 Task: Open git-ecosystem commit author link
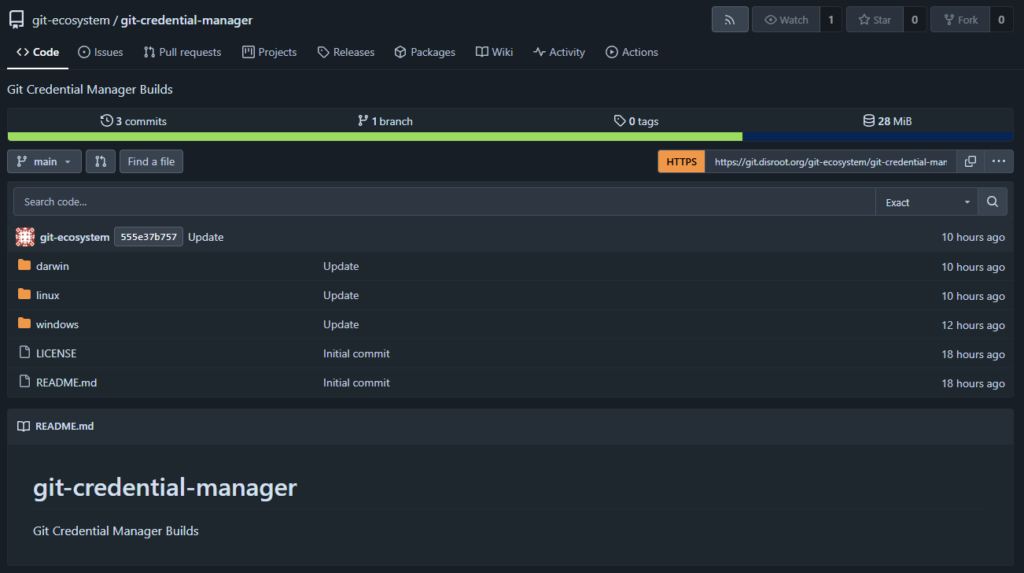coord(74,237)
